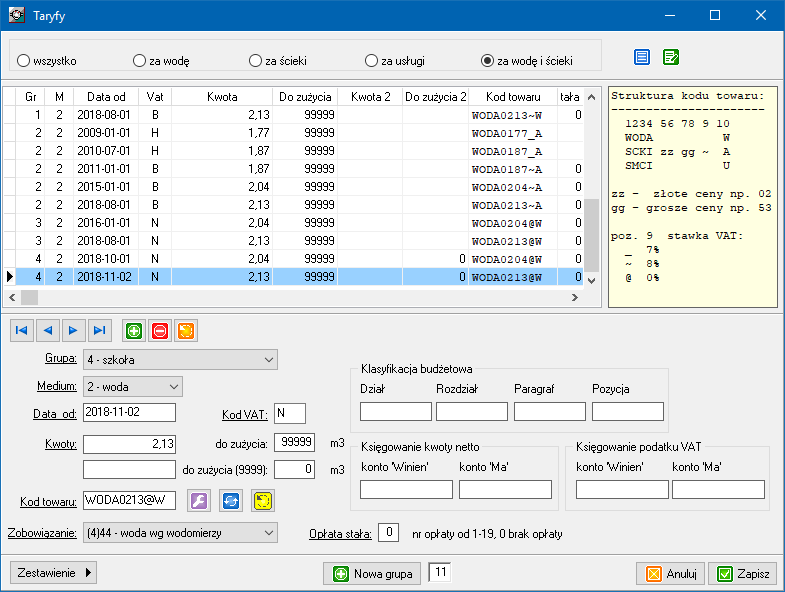785x592 pixels.
Task: Go to the previous record
Action: click(x=47, y=330)
